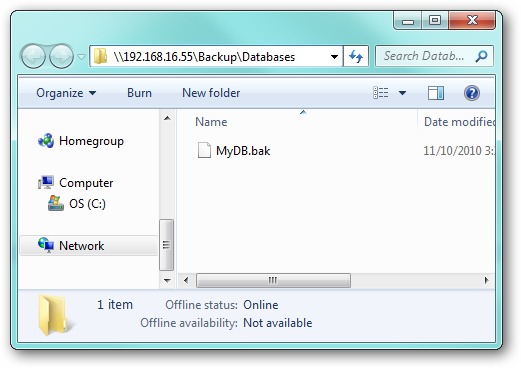Click the Name column header
The height and width of the screenshot is (368, 521).
point(211,122)
